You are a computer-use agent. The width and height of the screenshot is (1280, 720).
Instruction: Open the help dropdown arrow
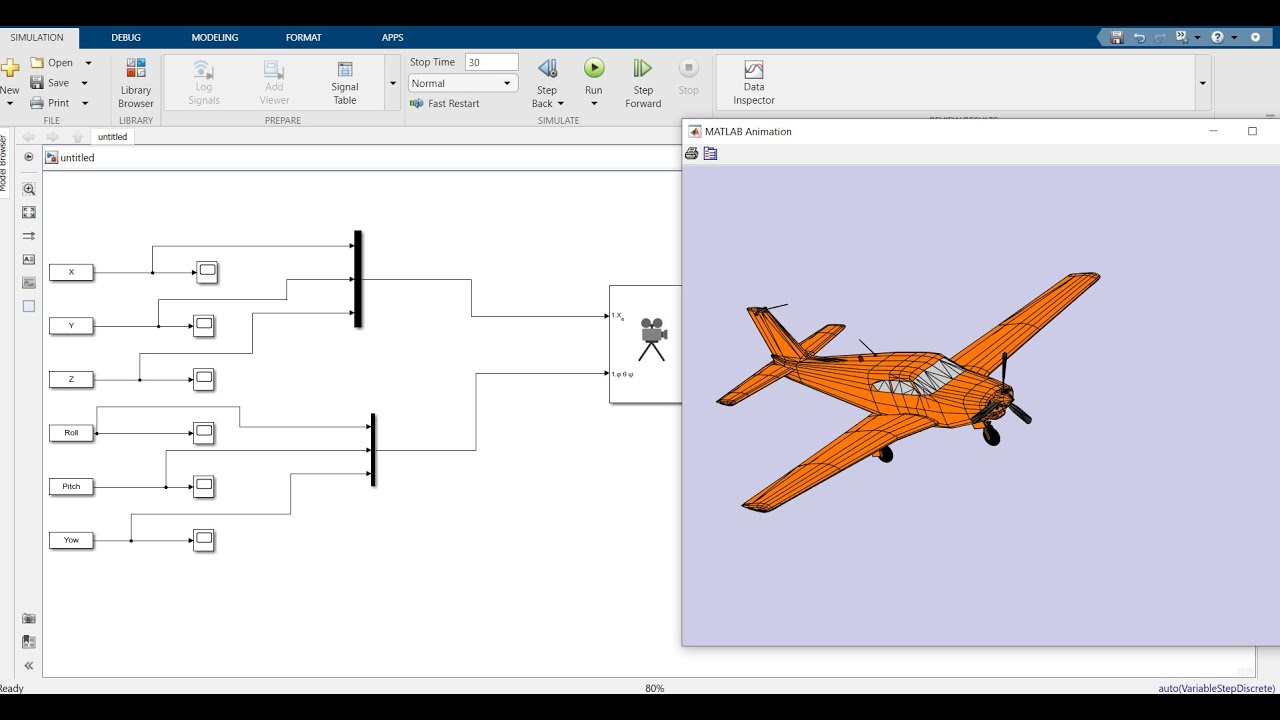click(x=1234, y=37)
